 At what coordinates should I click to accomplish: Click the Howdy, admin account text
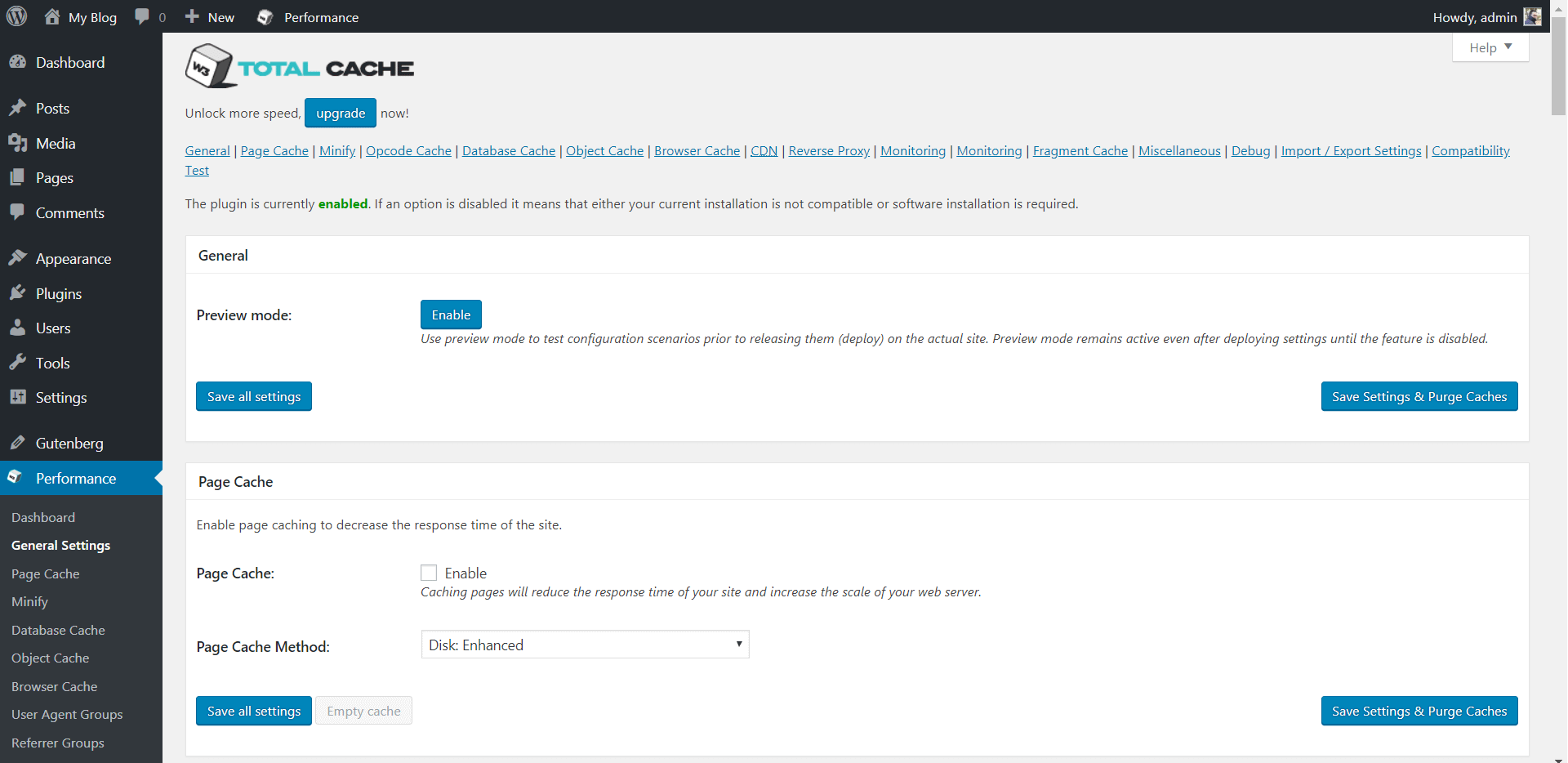(x=1474, y=17)
